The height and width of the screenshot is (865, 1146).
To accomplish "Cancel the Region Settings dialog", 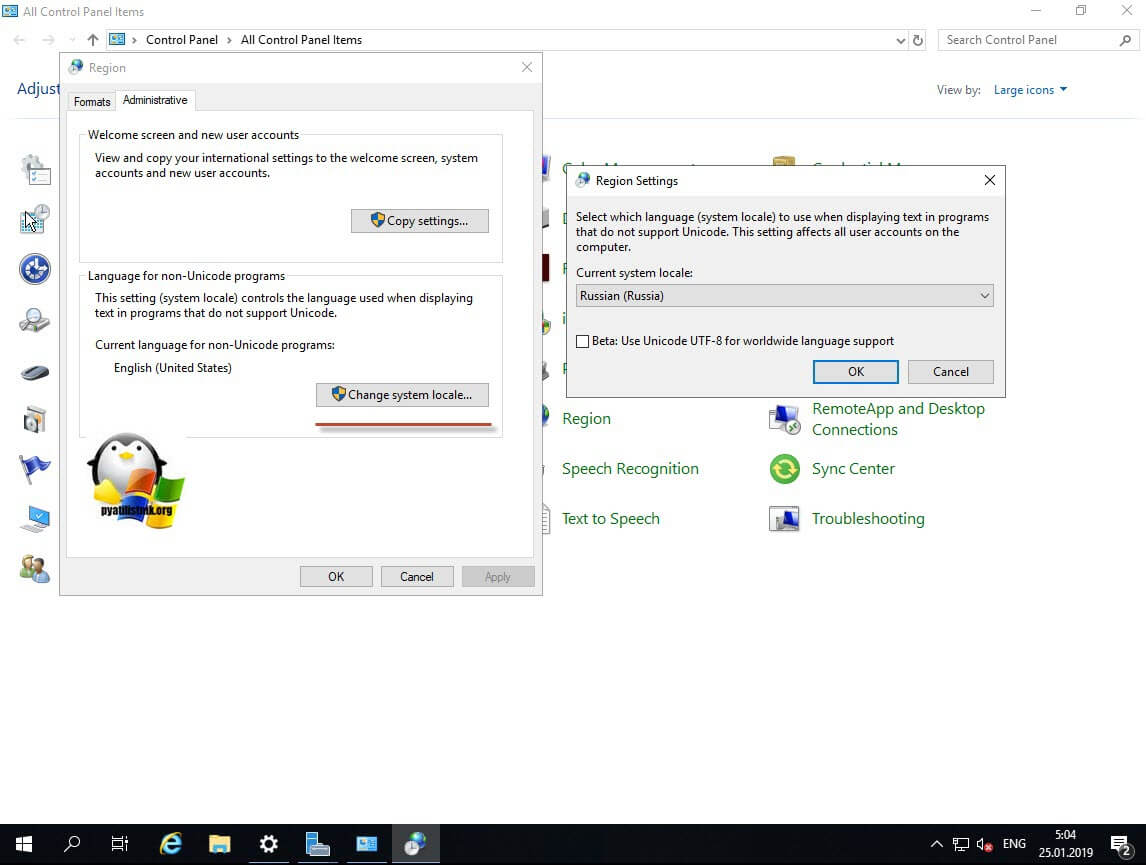I will pyautogui.click(x=950, y=372).
